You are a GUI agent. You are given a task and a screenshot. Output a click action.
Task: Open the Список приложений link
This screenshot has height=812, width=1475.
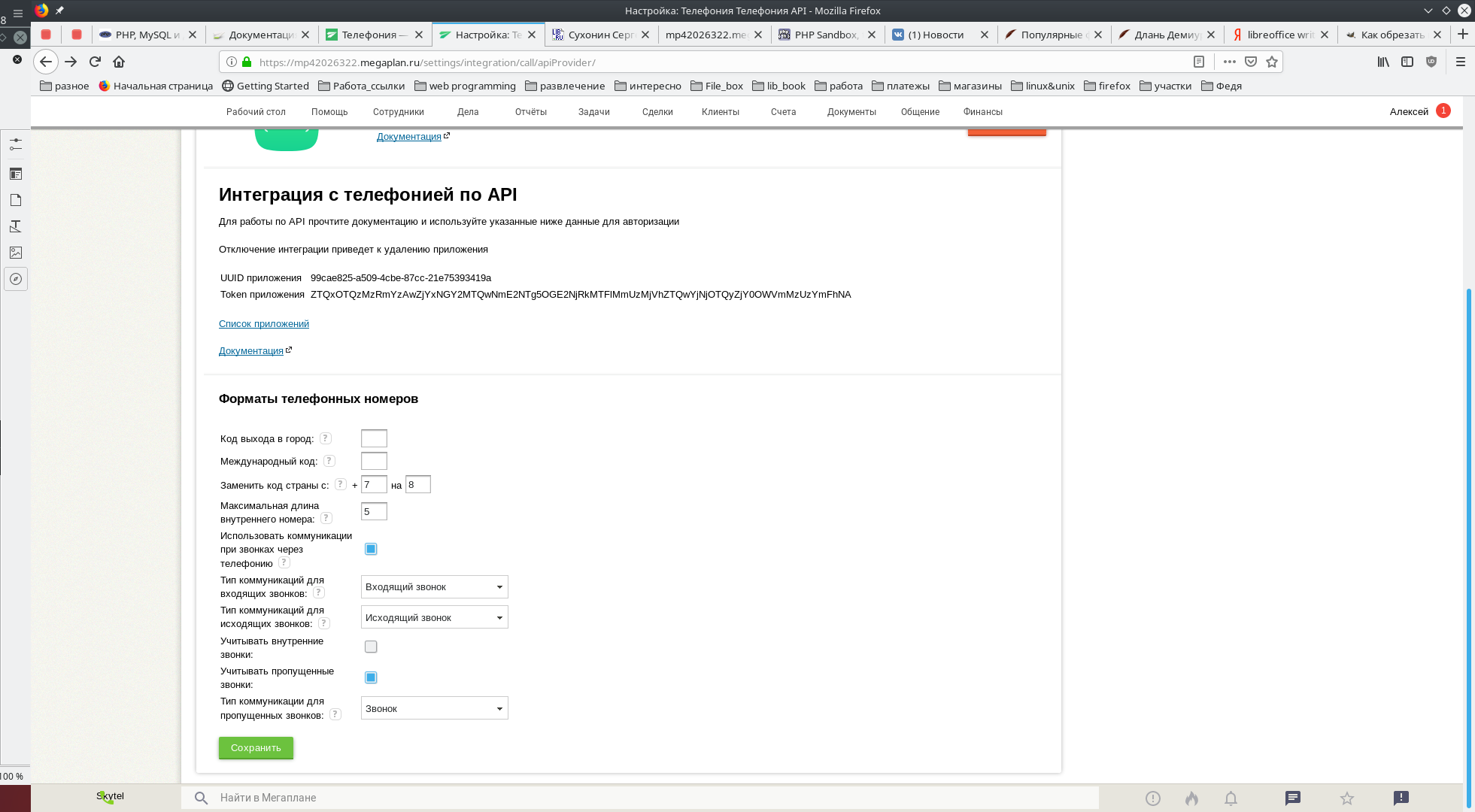pos(263,323)
